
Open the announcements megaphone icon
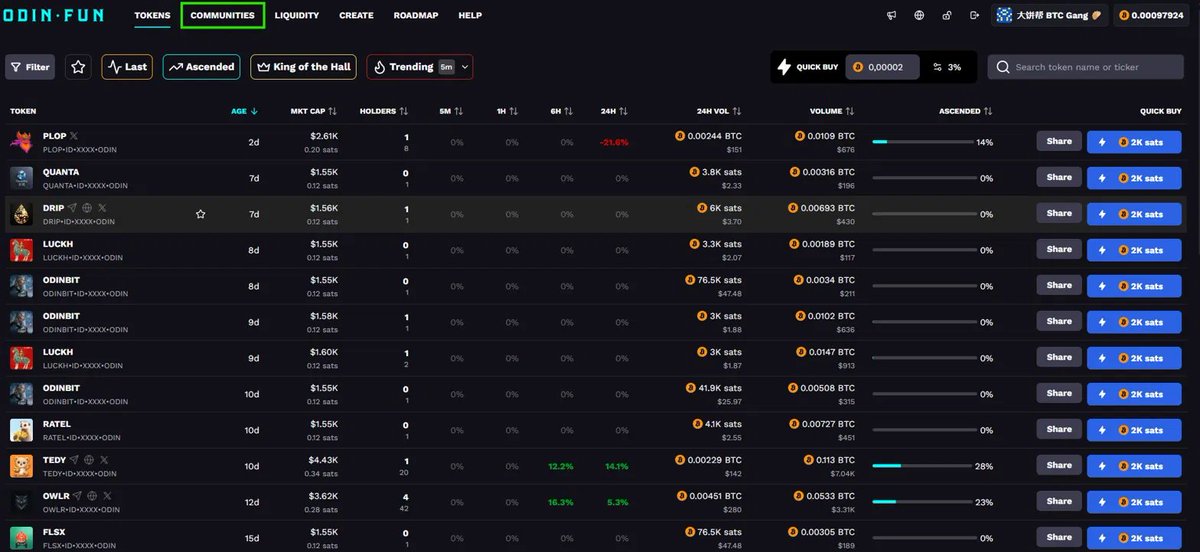tap(892, 16)
